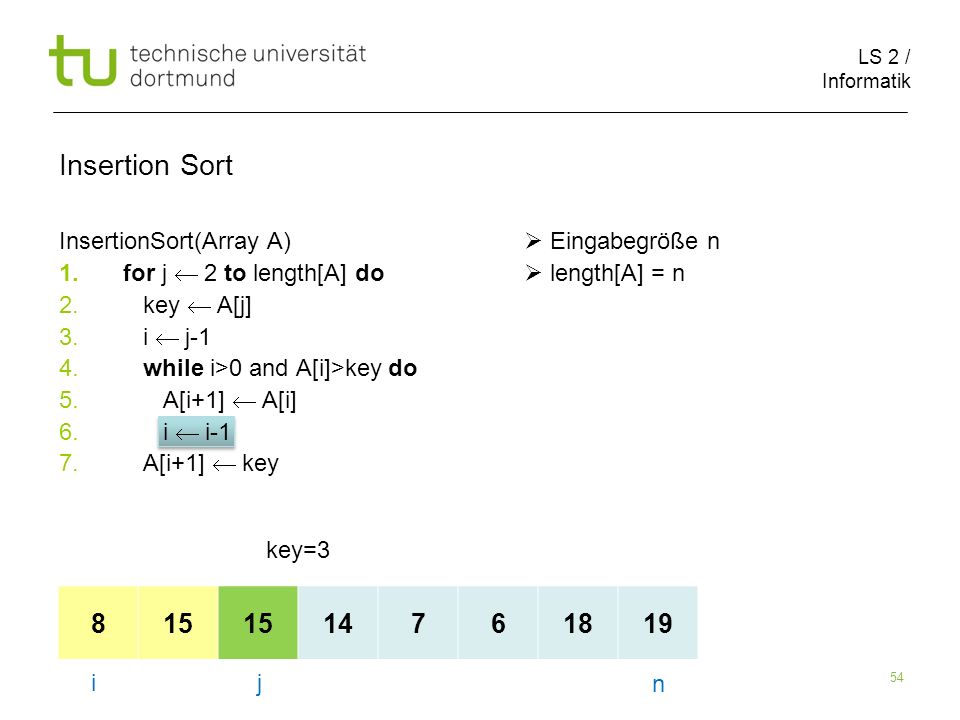This screenshot has width=960, height=720.
Task: Click the array cell containing 18
Action: (578, 623)
